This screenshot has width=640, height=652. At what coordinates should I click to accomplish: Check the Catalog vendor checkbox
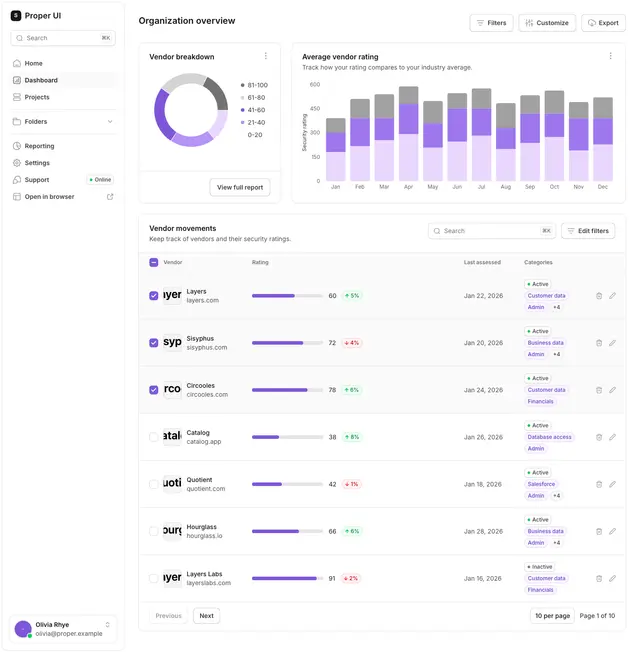pyautogui.click(x=153, y=437)
